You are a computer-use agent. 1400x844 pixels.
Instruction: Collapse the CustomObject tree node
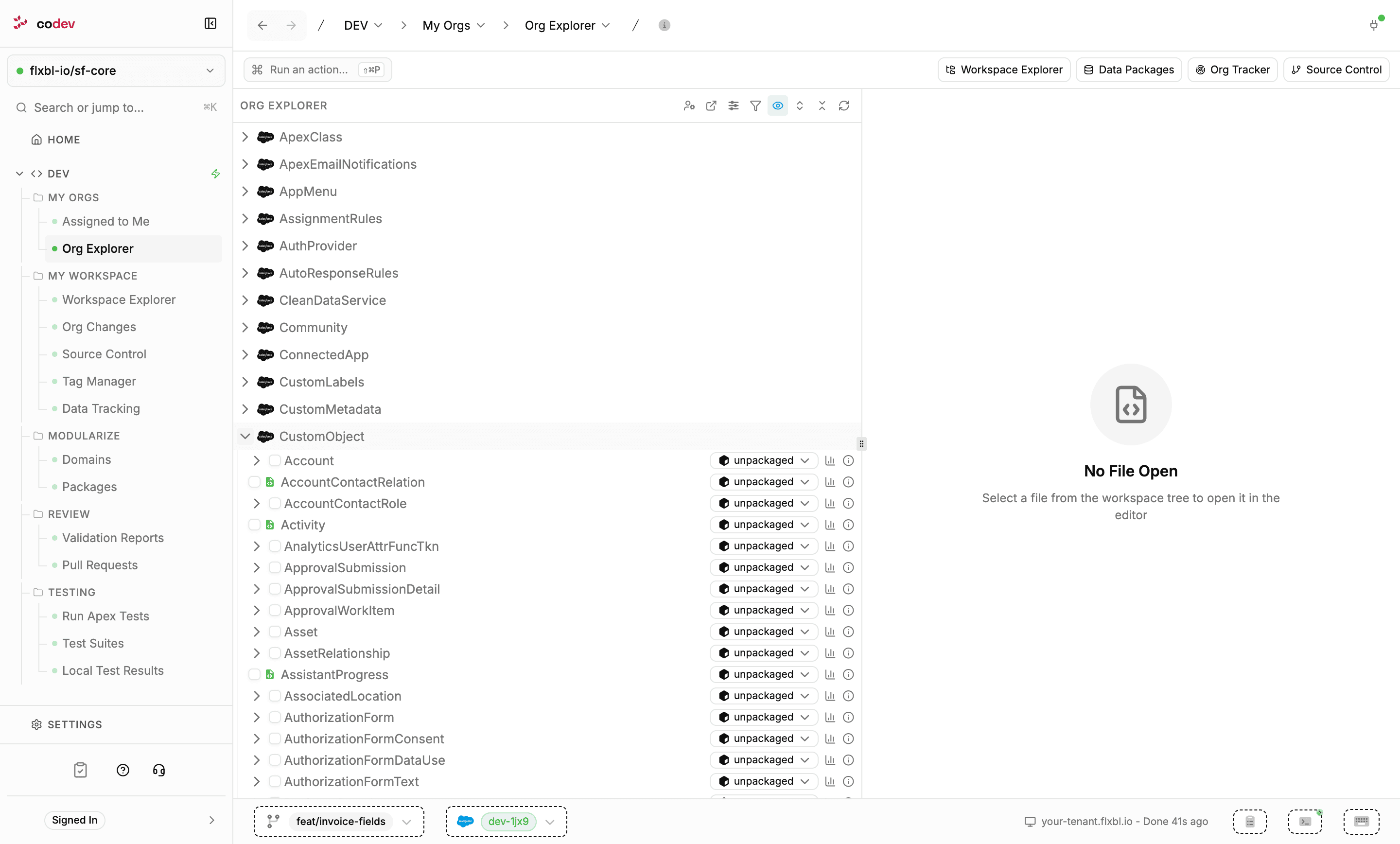pos(245,436)
